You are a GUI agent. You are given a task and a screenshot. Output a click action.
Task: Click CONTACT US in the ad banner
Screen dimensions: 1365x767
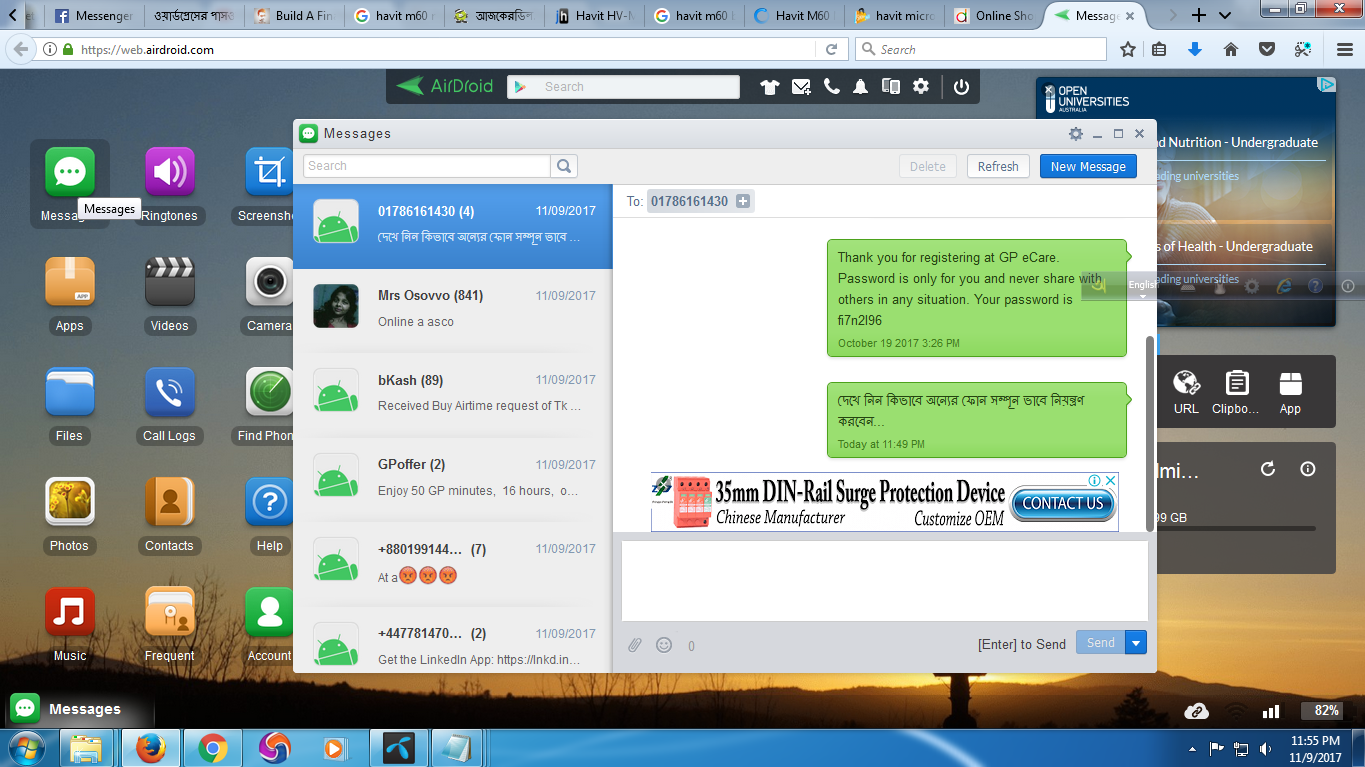(1063, 503)
